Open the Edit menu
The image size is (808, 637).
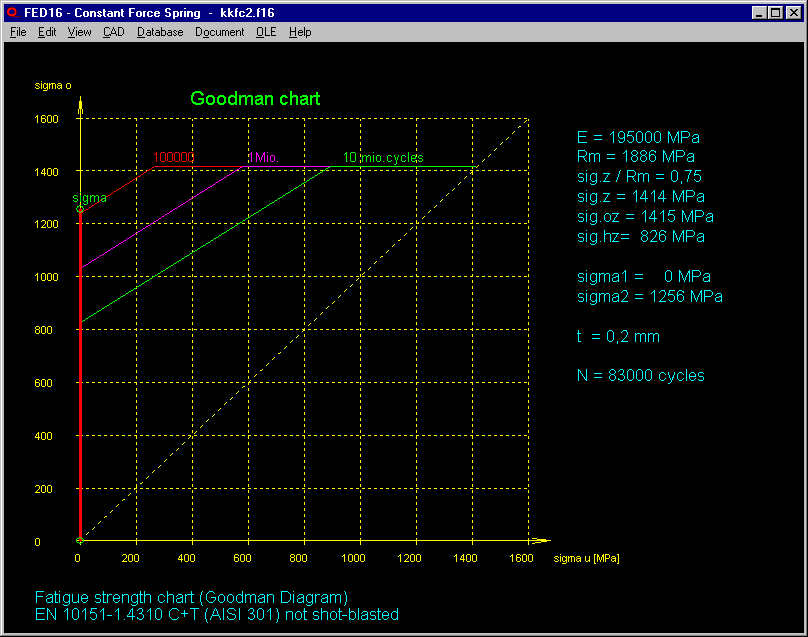click(x=47, y=32)
